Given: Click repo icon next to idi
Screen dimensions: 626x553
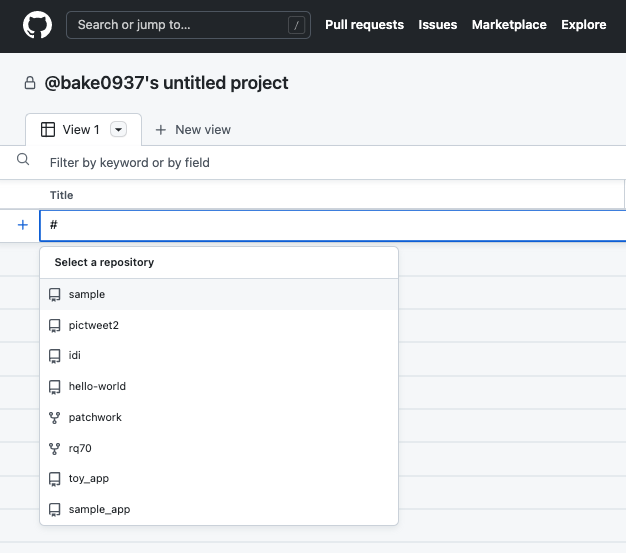Looking at the screenshot, I should (x=54, y=356).
